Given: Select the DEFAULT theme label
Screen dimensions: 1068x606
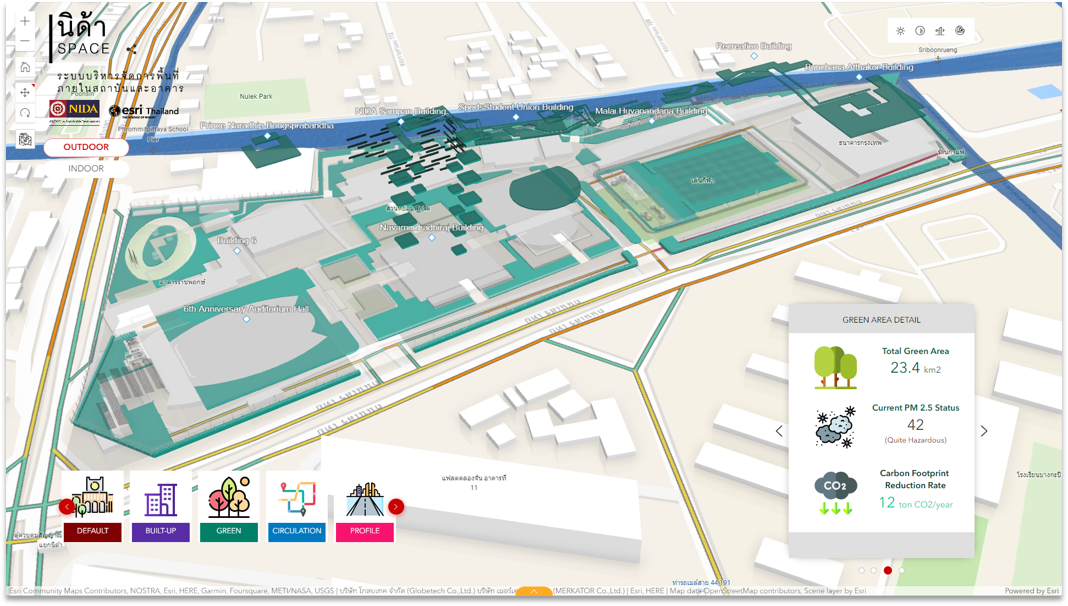Looking at the screenshot, I should (x=93, y=531).
